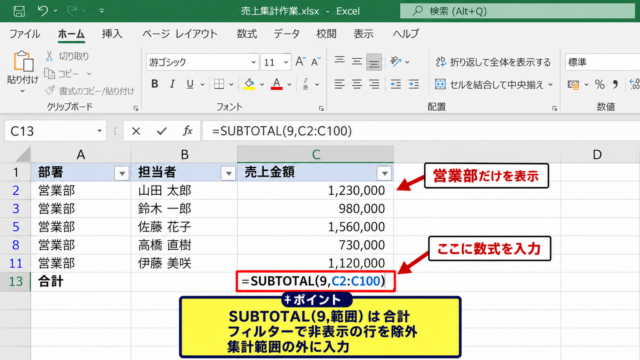The height and width of the screenshot is (360, 640).
Task: Open the クリップボード dialog launcher
Action: pyautogui.click(x=136, y=108)
